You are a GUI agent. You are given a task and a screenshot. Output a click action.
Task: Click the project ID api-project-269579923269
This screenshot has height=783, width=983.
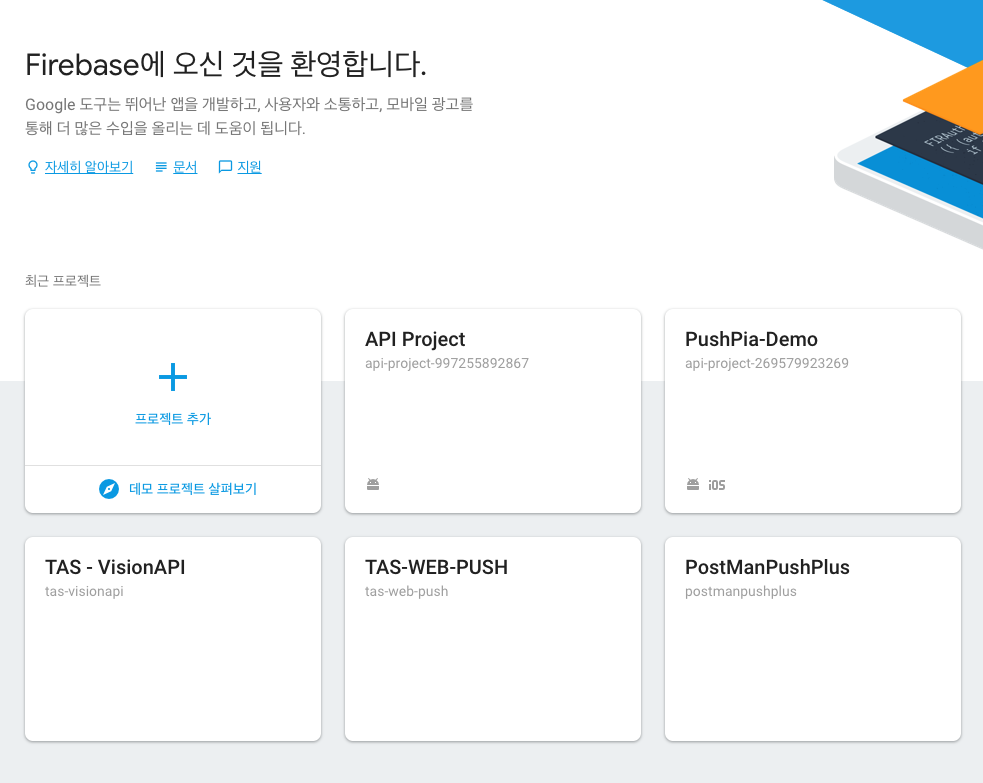[767, 363]
